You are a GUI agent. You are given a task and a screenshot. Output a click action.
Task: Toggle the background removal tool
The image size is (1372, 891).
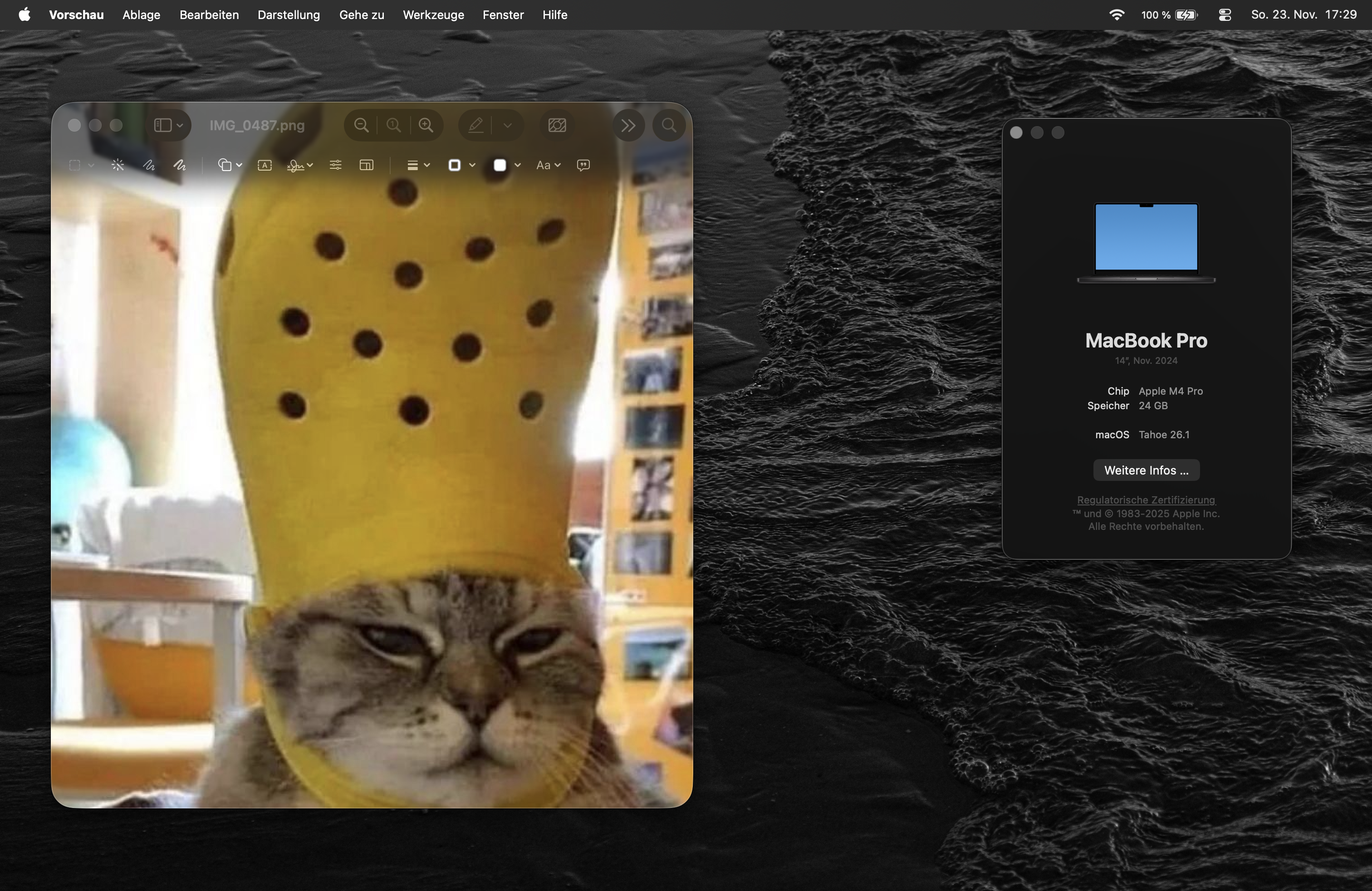[557, 125]
